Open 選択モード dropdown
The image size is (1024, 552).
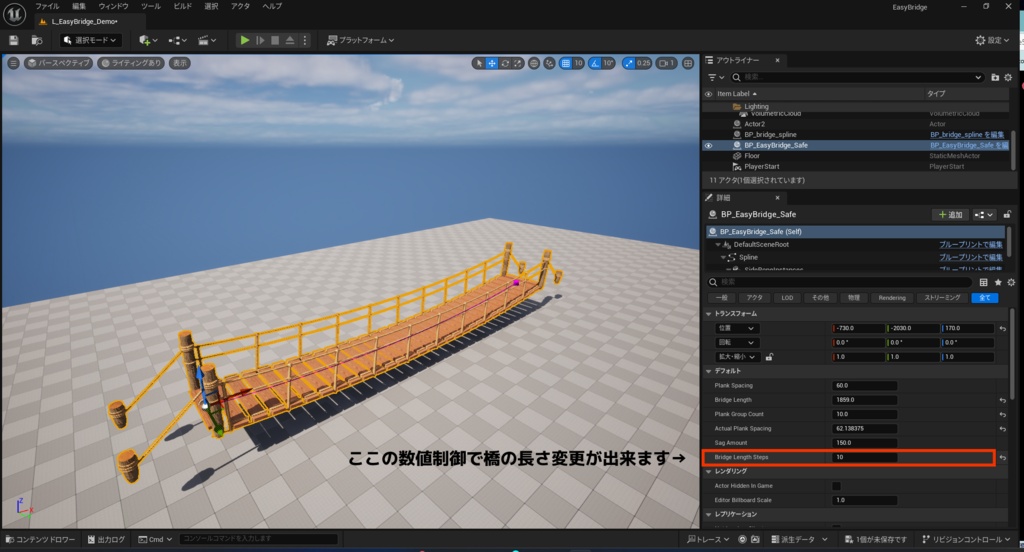[x=90, y=41]
